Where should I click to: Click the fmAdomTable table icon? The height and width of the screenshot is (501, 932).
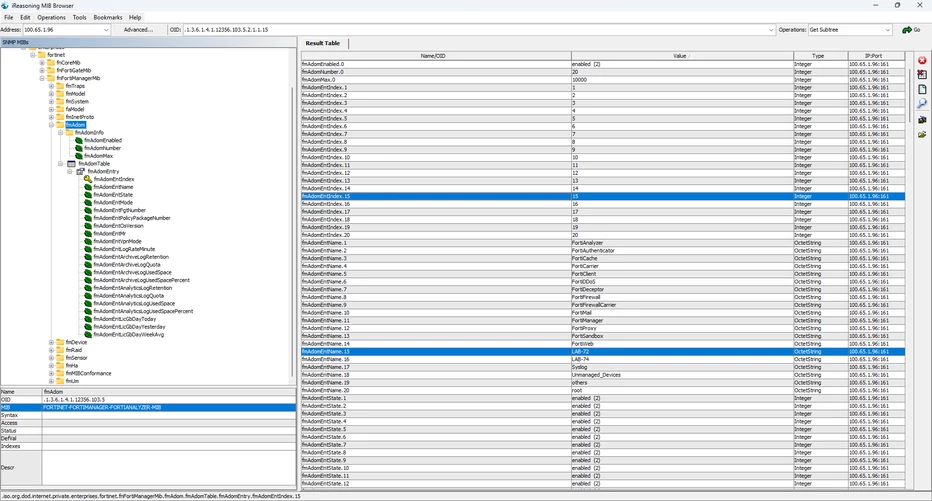[x=71, y=163]
